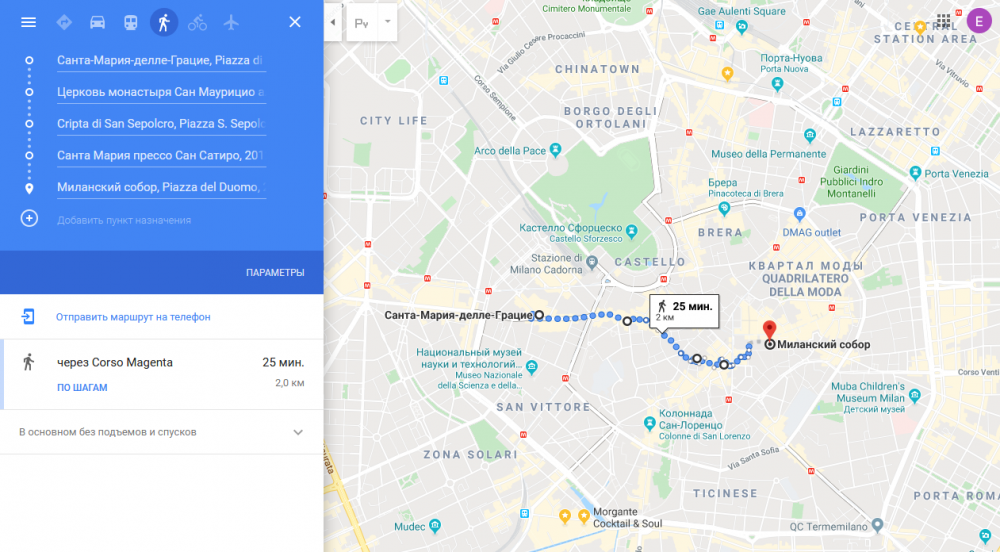Switch to public transit mode icon
This screenshot has width=1000, height=552.
point(131,22)
